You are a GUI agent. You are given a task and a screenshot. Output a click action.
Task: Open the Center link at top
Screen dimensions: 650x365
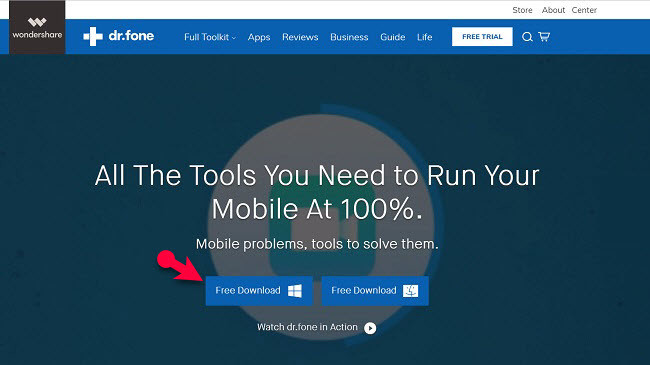click(584, 10)
